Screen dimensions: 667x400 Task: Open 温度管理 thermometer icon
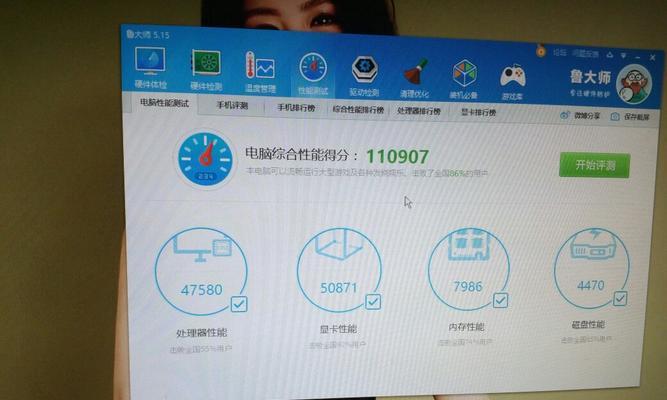click(x=260, y=66)
